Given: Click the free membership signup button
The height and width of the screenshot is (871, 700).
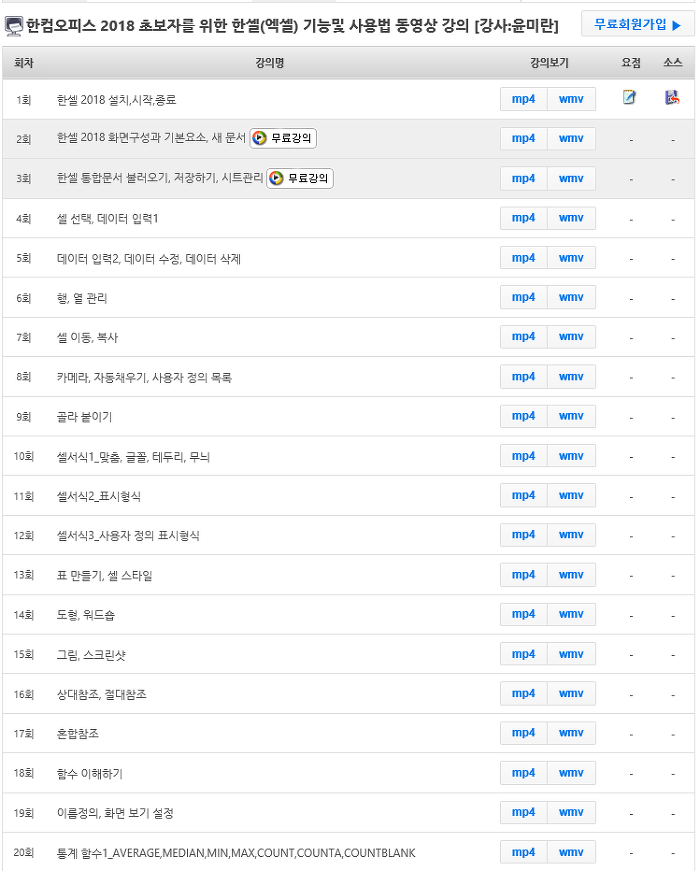Looking at the screenshot, I should [x=637, y=24].
